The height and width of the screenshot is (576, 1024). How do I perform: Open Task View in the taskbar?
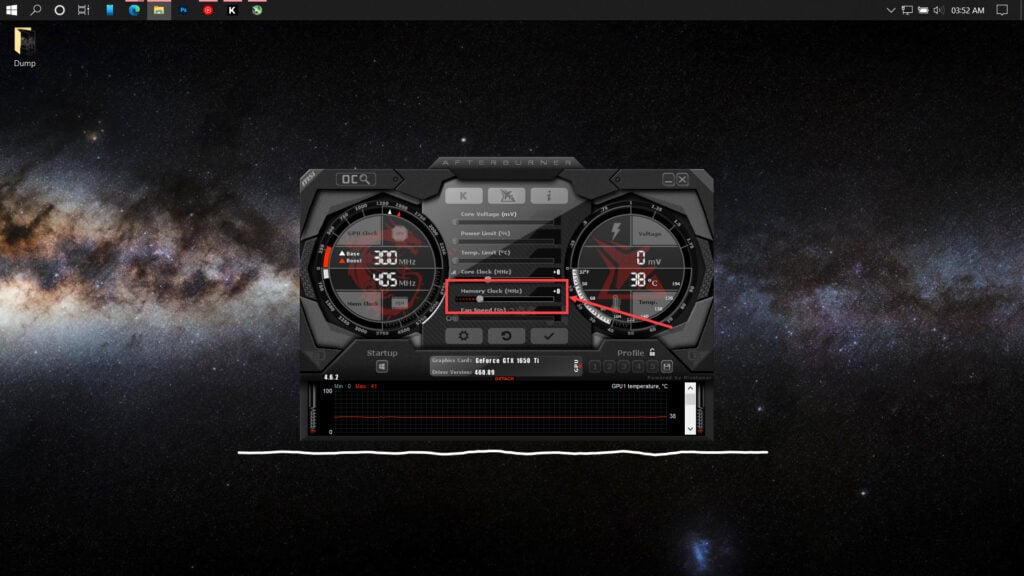click(x=84, y=10)
